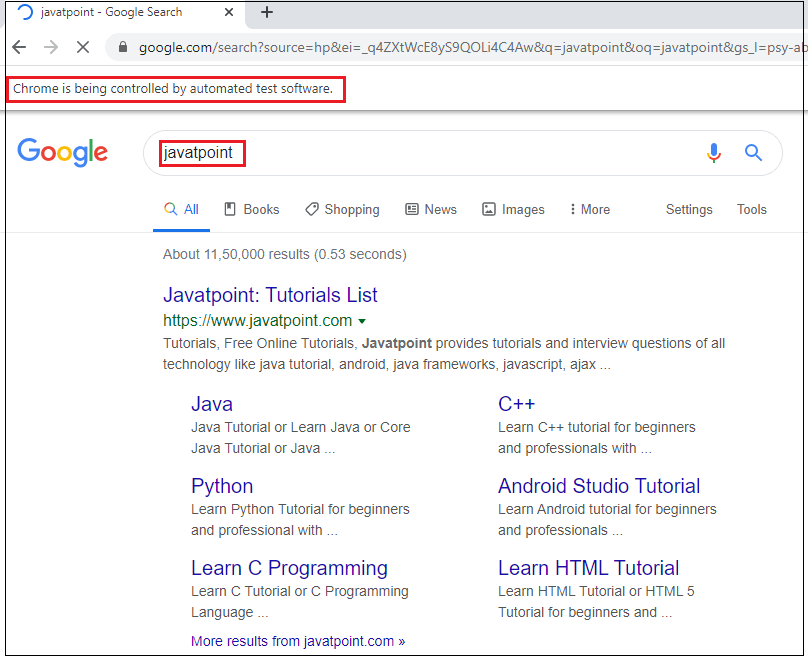Click the browser back arrow
The image size is (808, 658).
click(19, 46)
